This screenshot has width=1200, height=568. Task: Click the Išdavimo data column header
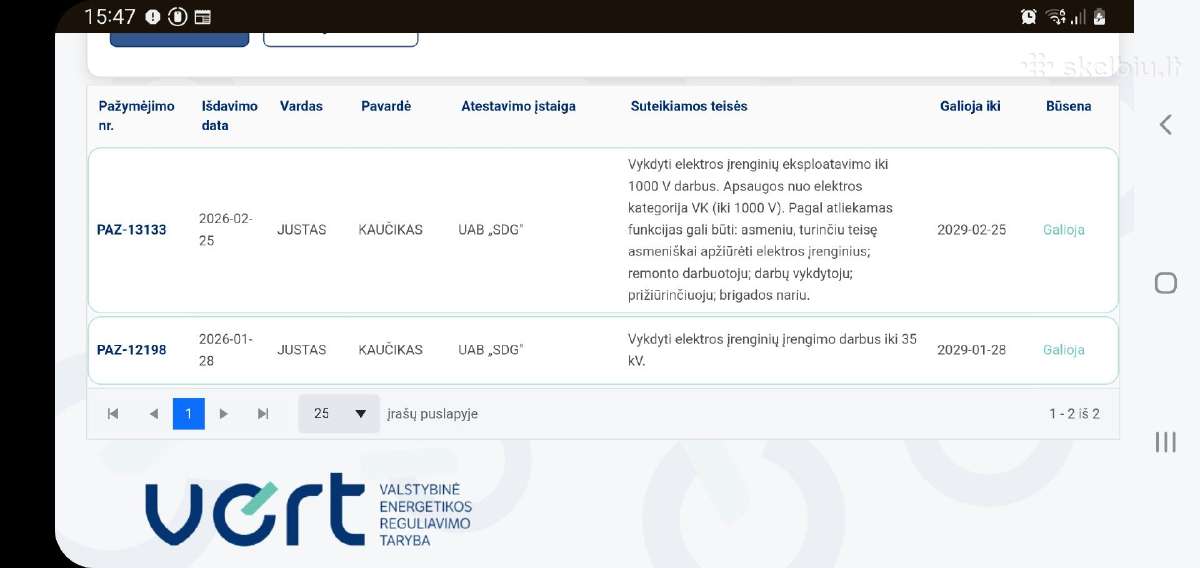pos(230,116)
